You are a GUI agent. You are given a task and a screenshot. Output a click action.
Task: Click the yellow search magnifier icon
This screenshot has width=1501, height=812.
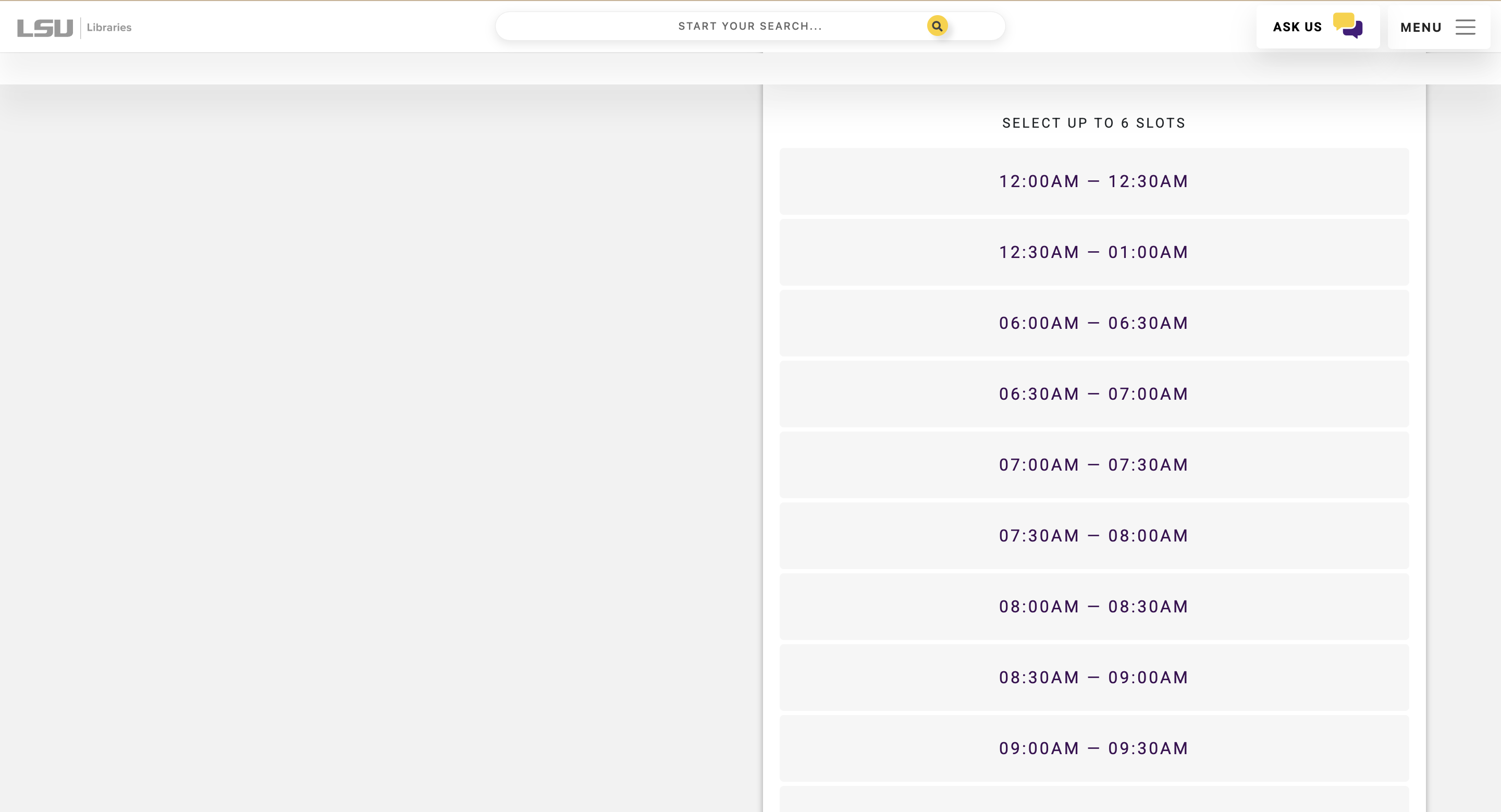tap(937, 26)
